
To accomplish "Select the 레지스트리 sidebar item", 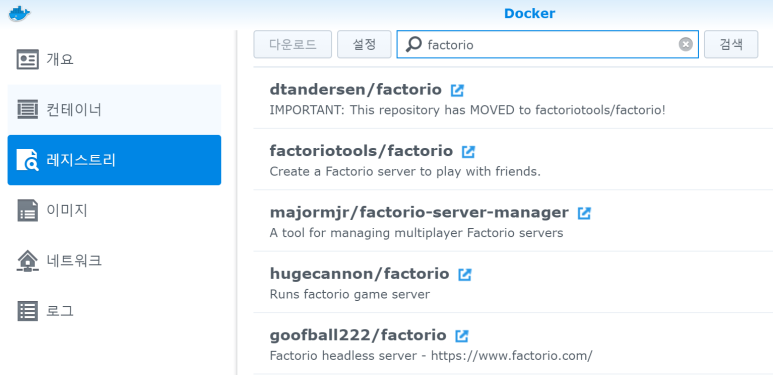I will tap(114, 160).
